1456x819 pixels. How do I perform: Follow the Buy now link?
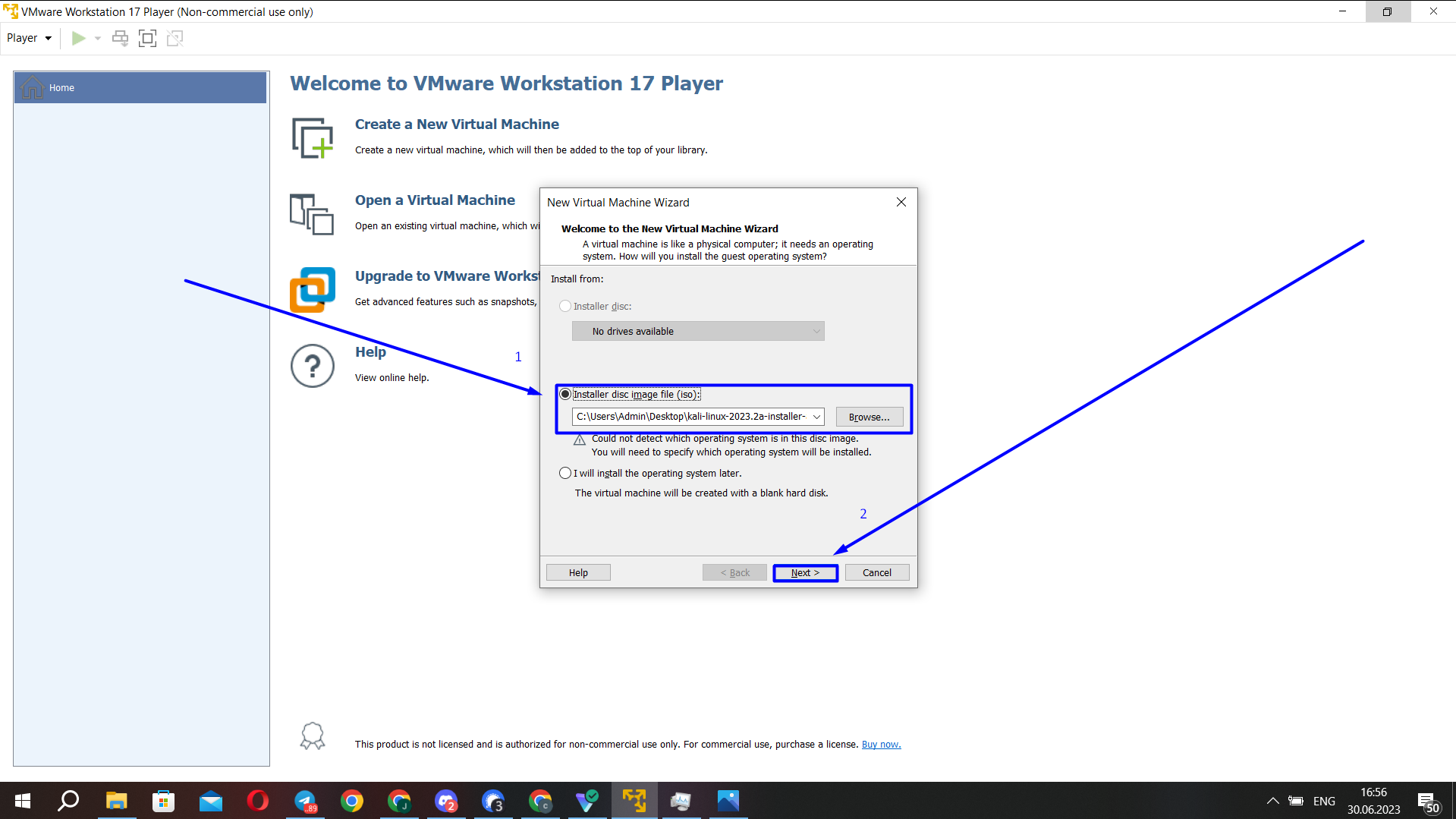(881, 744)
